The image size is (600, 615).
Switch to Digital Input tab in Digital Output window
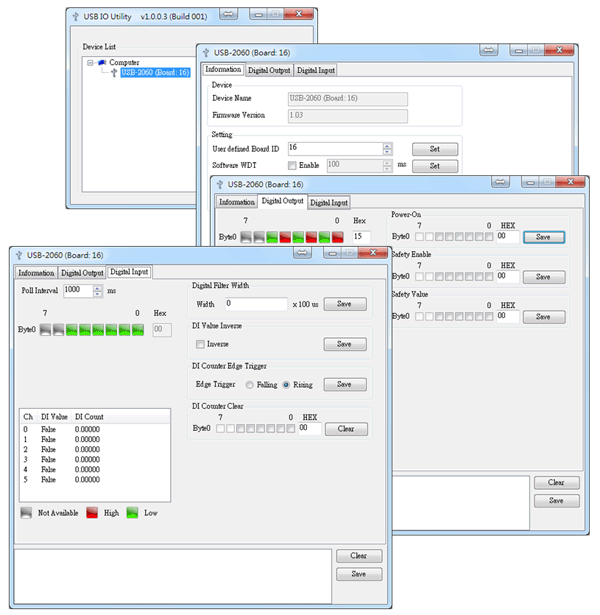coord(329,203)
